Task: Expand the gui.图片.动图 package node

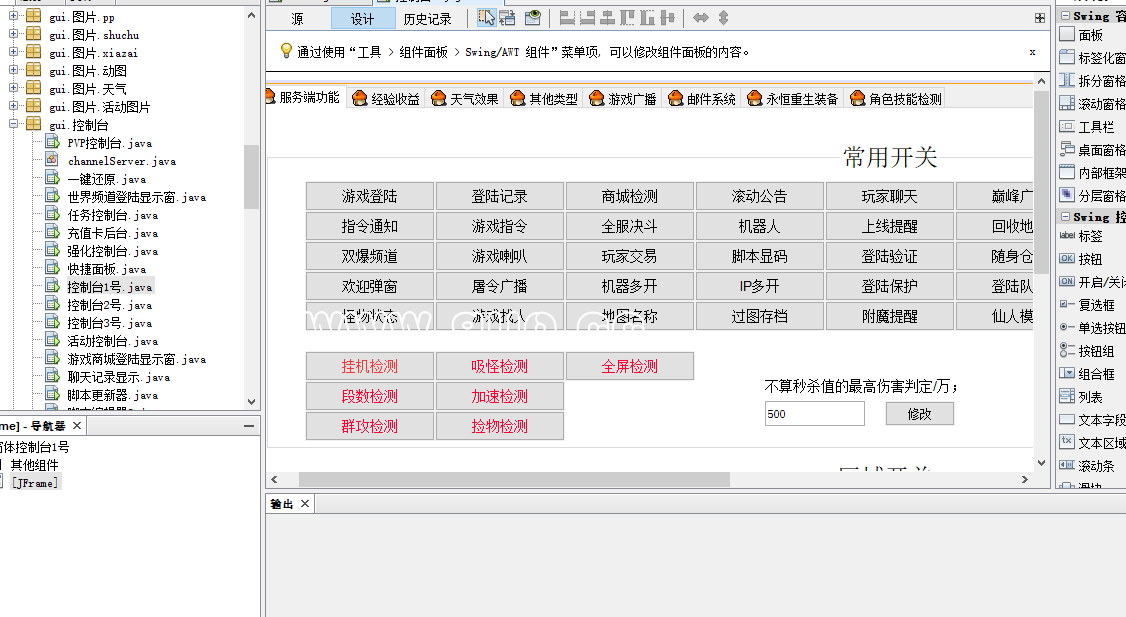Action: [x=13, y=70]
